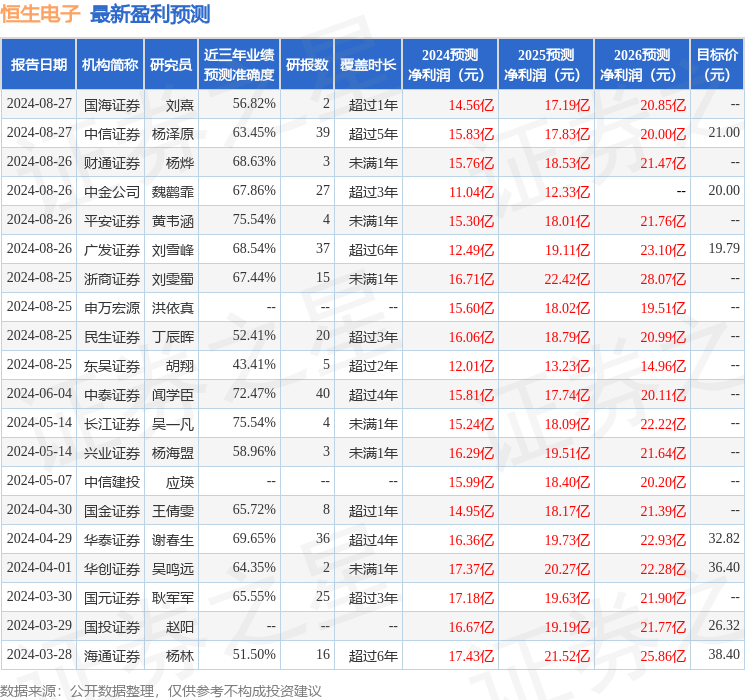Click 2025 profit value 13.23亿
Image resolution: width=745 pixels, height=700 pixels.
tap(567, 366)
